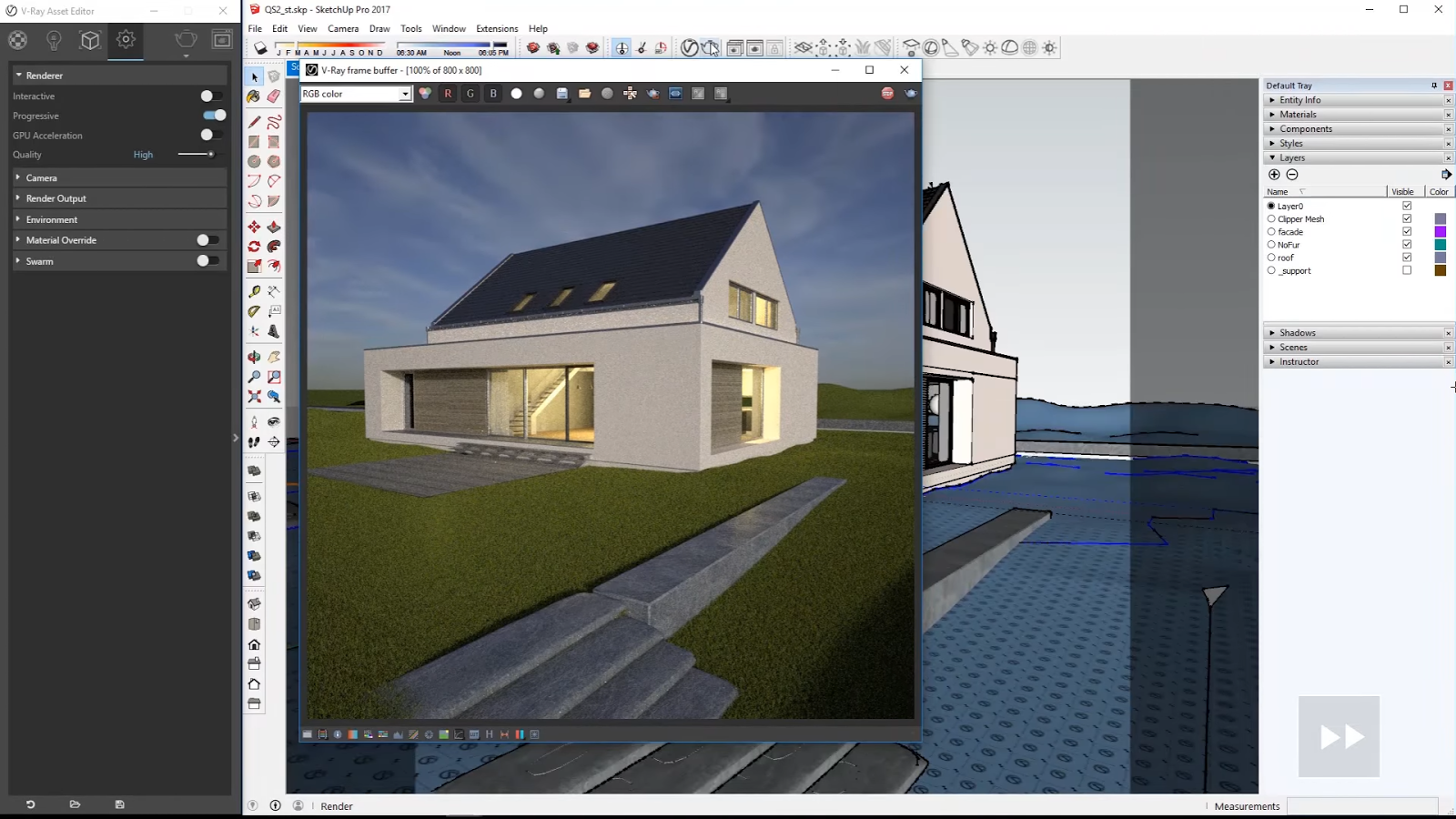Image resolution: width=1456 pixels, height=819 pixels.
Task: Select the Zoom magnifier tool
Action: coord(254,377)
